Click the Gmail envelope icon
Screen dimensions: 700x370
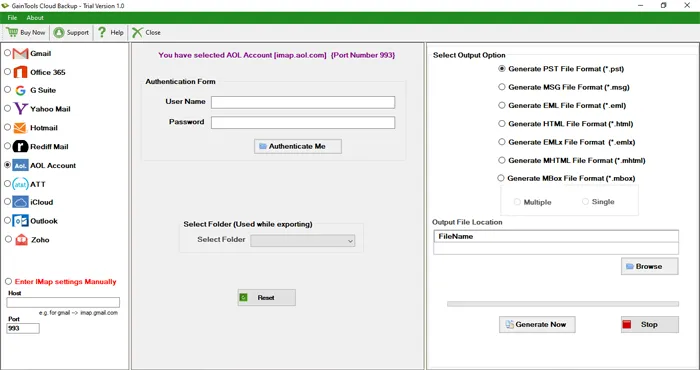21,54
